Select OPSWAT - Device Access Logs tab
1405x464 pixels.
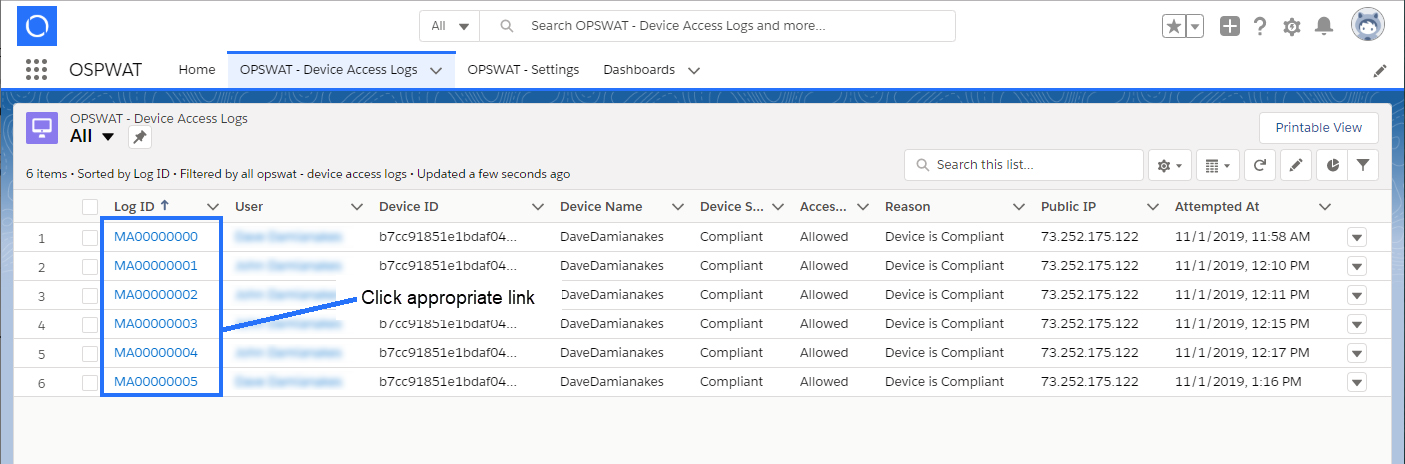329,70
